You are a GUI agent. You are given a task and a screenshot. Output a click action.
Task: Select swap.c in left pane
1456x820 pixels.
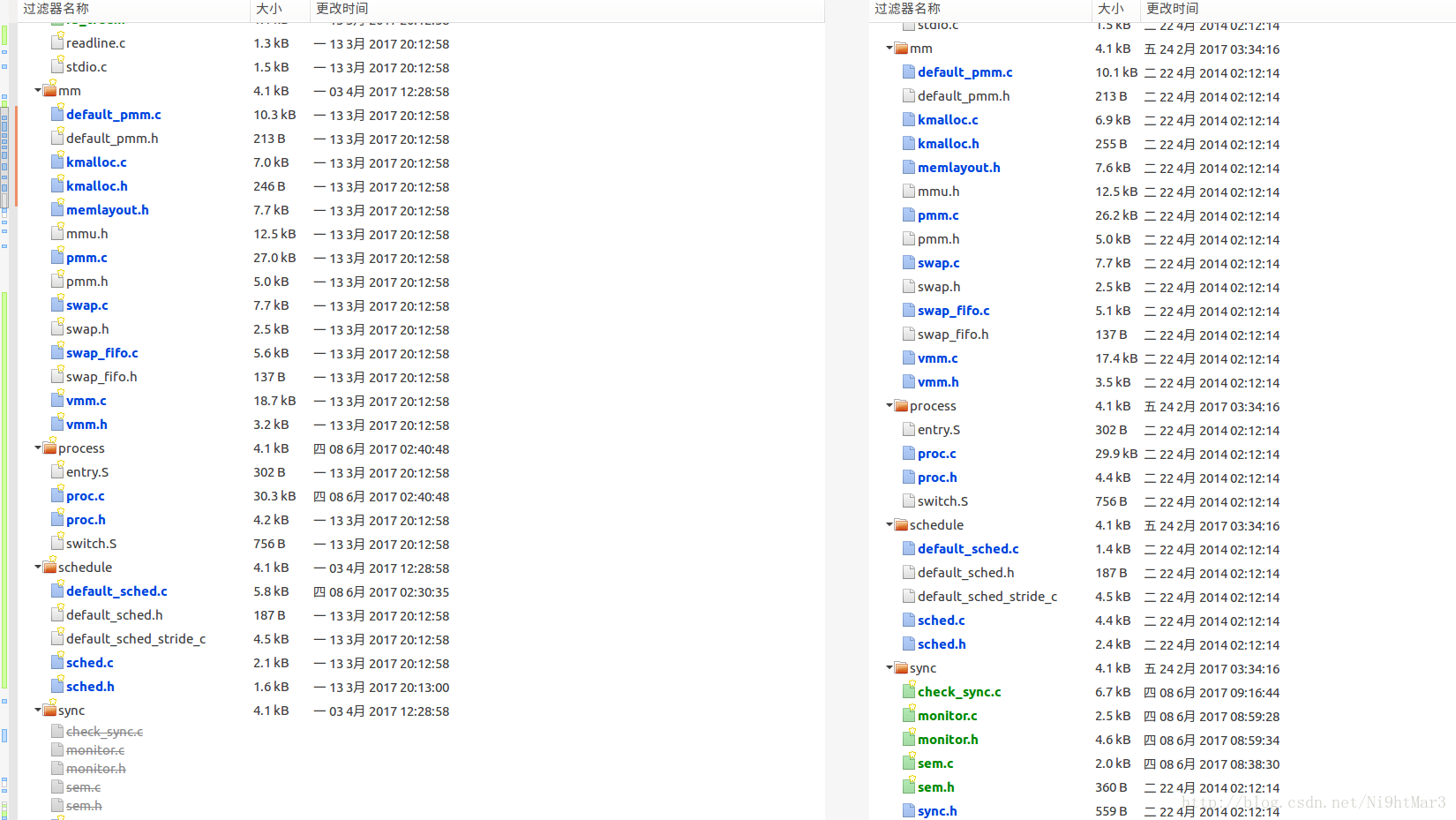click(x=87, y=305)
